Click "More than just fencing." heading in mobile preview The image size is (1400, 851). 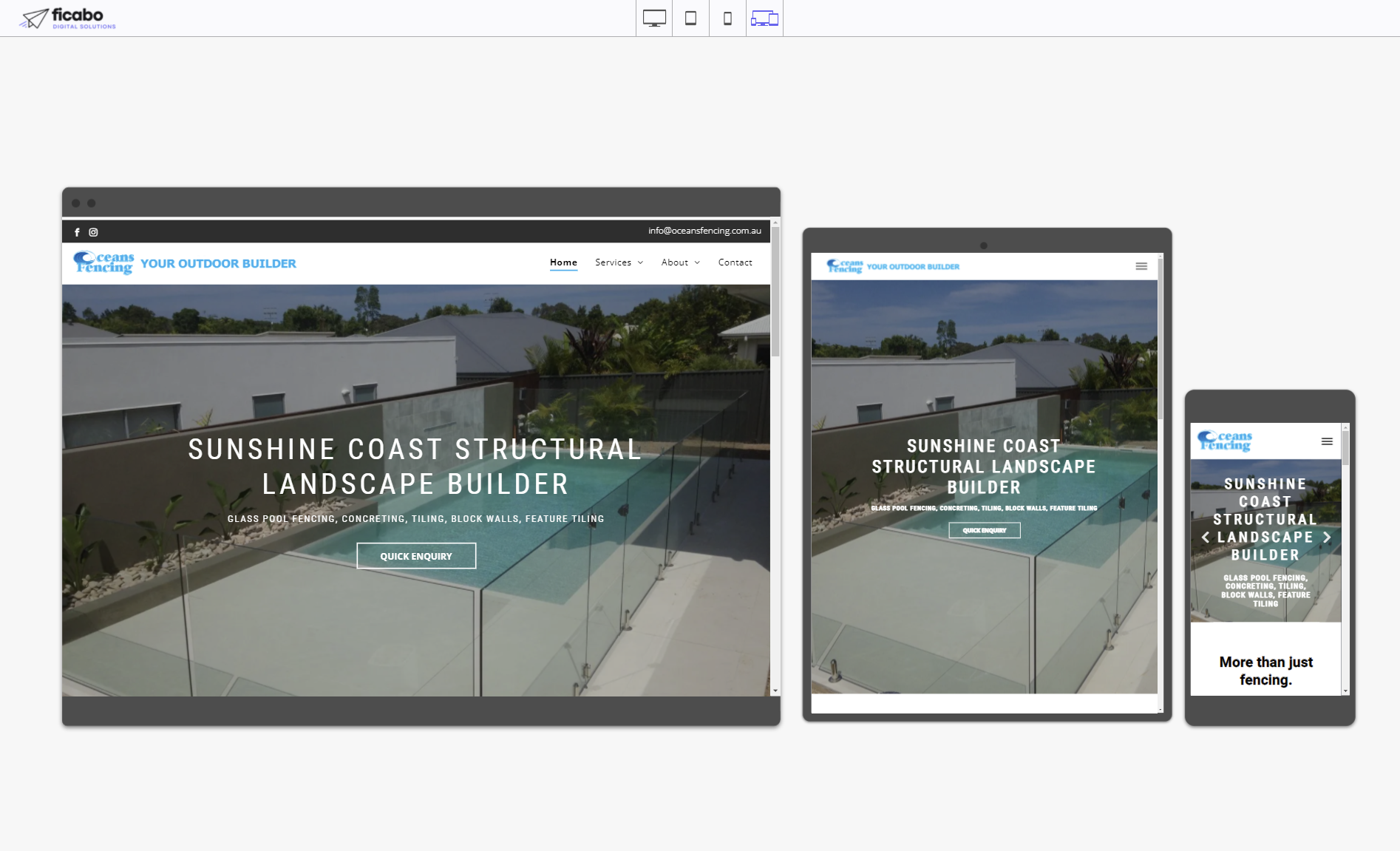click(x=1265, y=671)
